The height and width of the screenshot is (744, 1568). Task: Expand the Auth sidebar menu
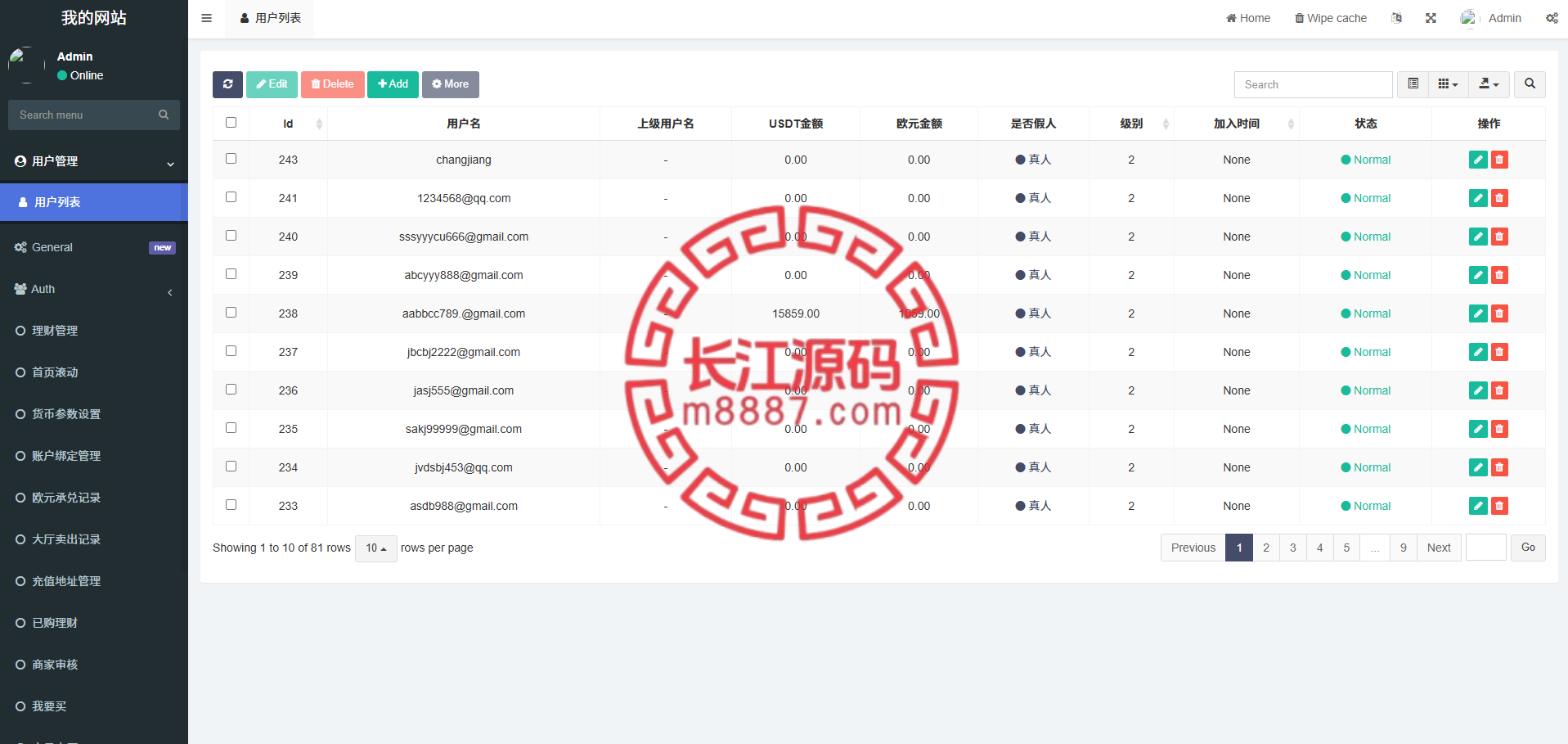point(94,289)
